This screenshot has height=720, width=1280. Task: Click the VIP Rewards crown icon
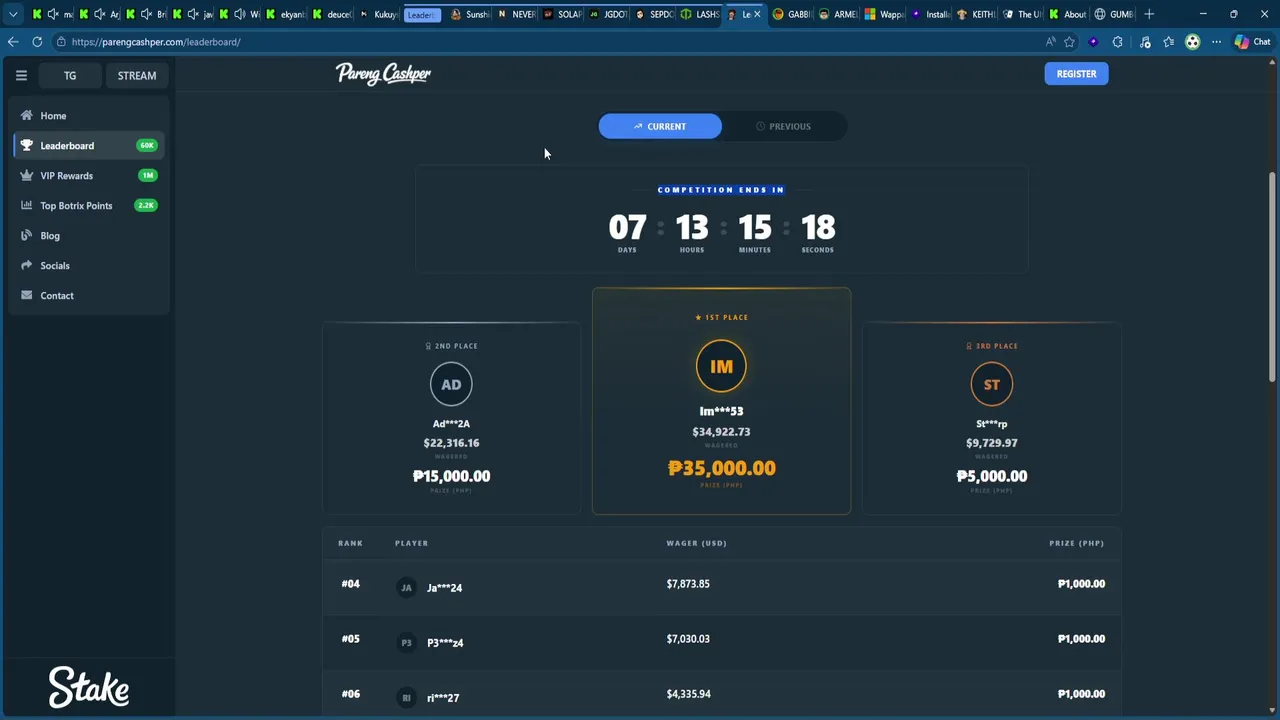pos(27,176)
